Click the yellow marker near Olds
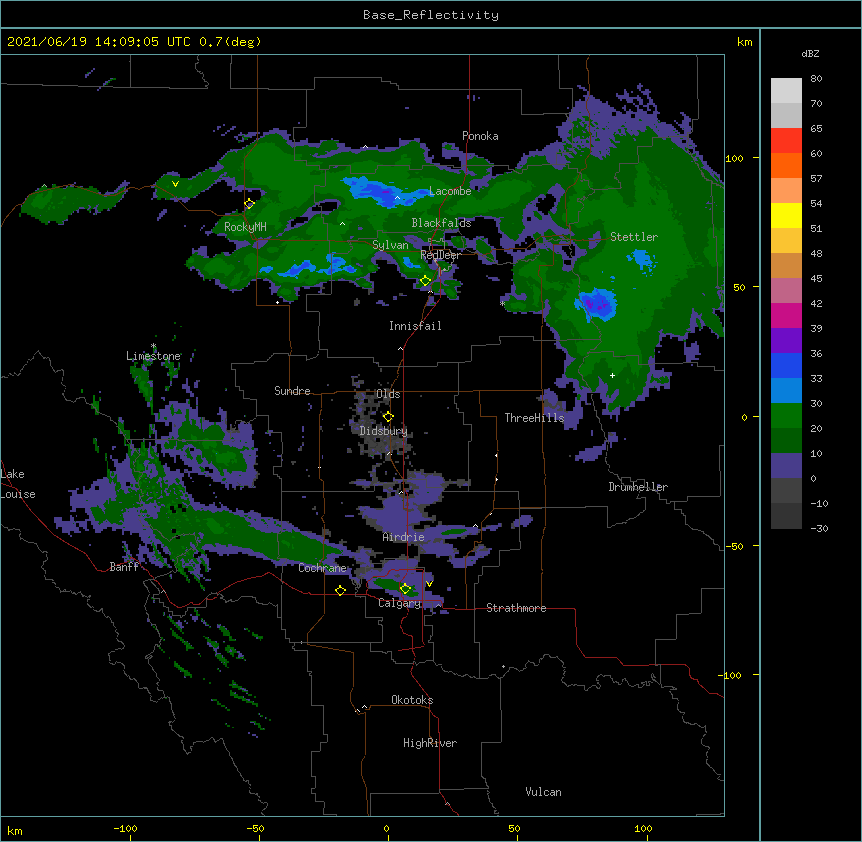 click(x=388, y=417)
